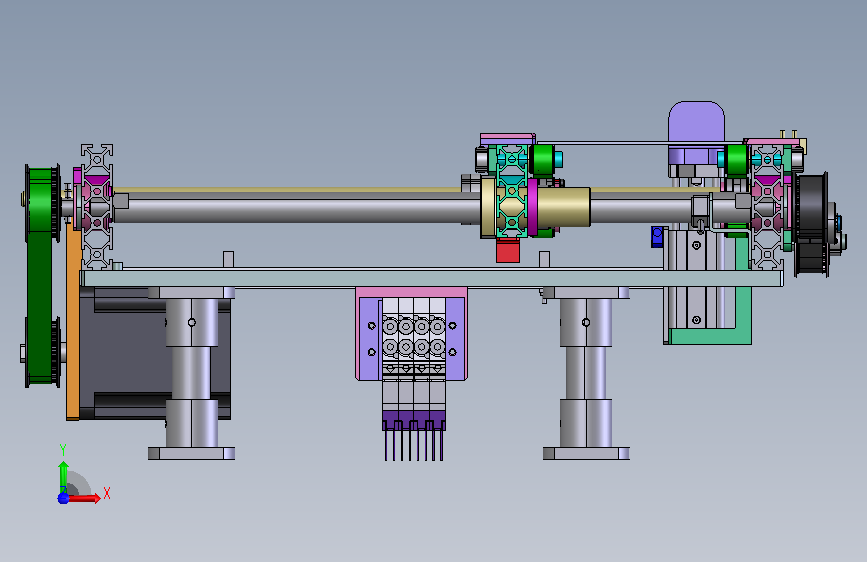Pick the long horizontal base plate
867x562 pixels.
point(431,278)
